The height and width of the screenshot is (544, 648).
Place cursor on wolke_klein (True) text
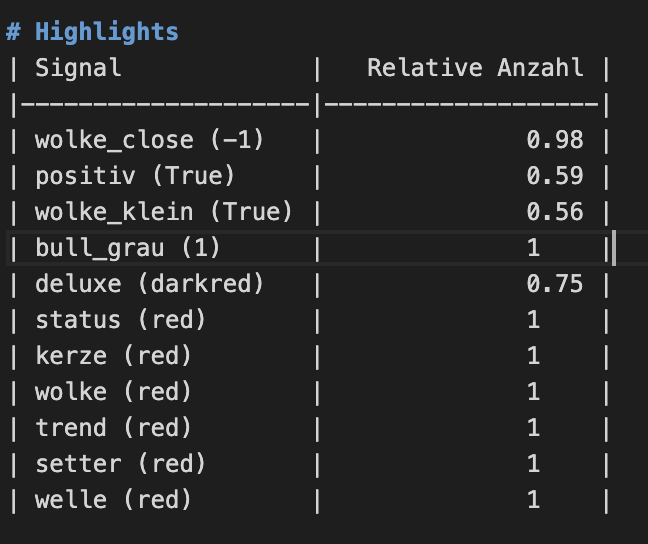click(164, 212)
